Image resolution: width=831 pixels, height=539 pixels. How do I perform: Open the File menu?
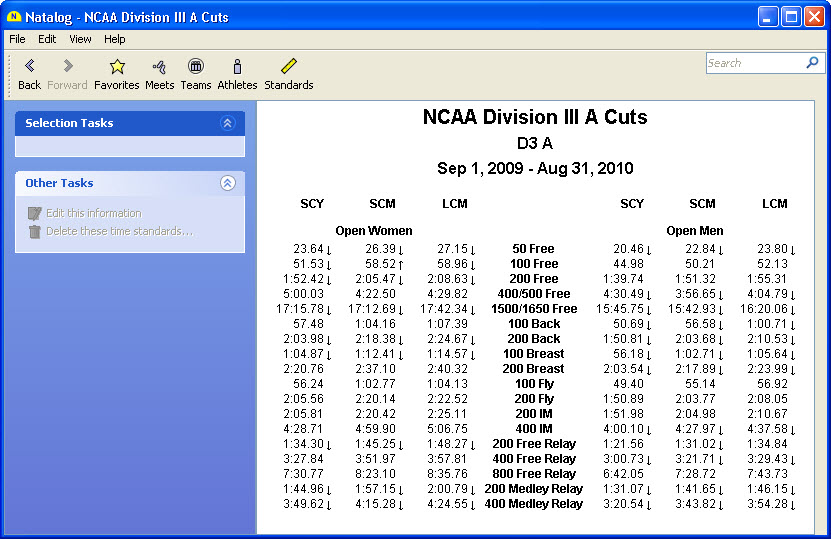click(17, 39)
